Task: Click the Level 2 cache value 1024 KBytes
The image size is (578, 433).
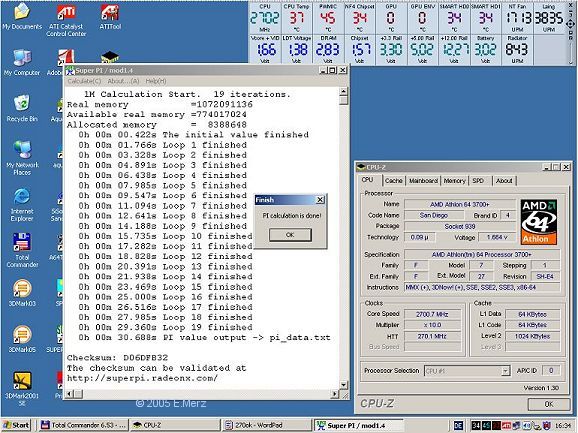Action: click(532, 336)
